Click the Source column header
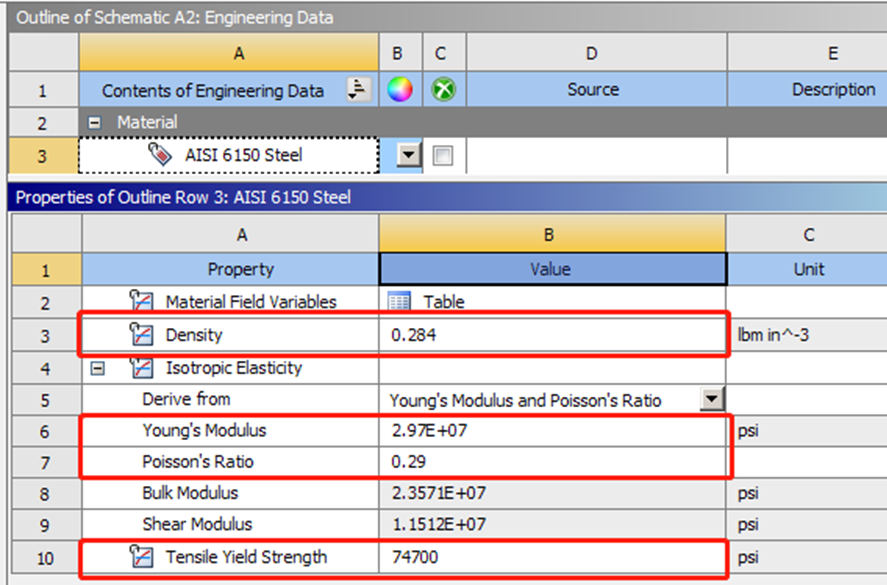887x585 pixels. click(596, 89)
